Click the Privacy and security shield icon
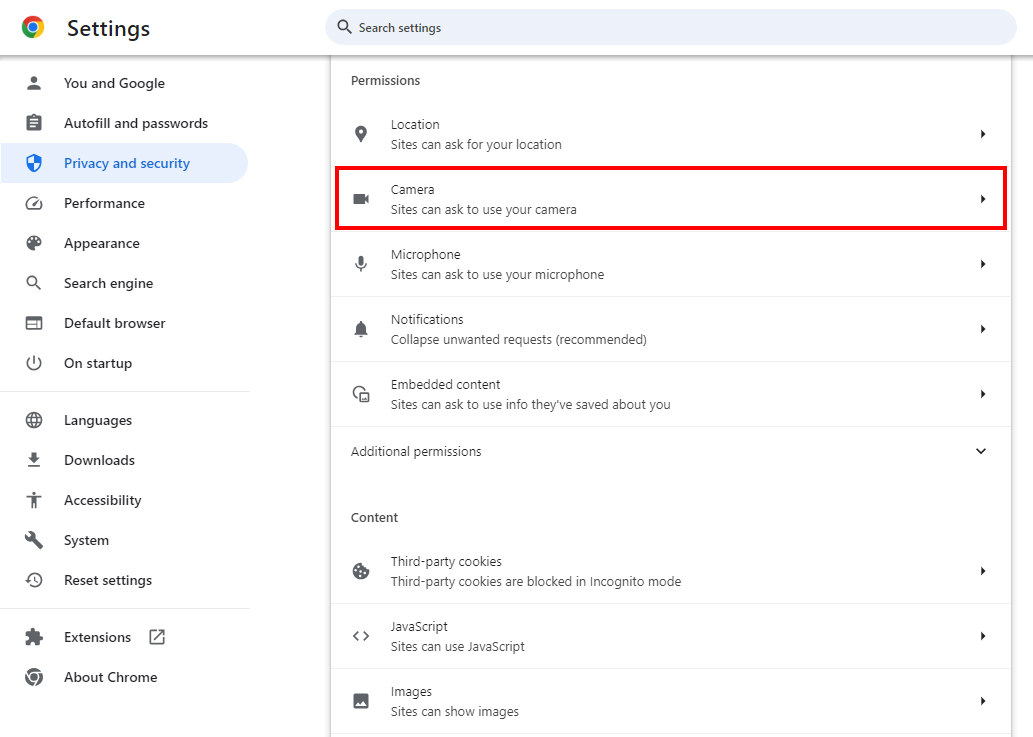 click(34, 163)
